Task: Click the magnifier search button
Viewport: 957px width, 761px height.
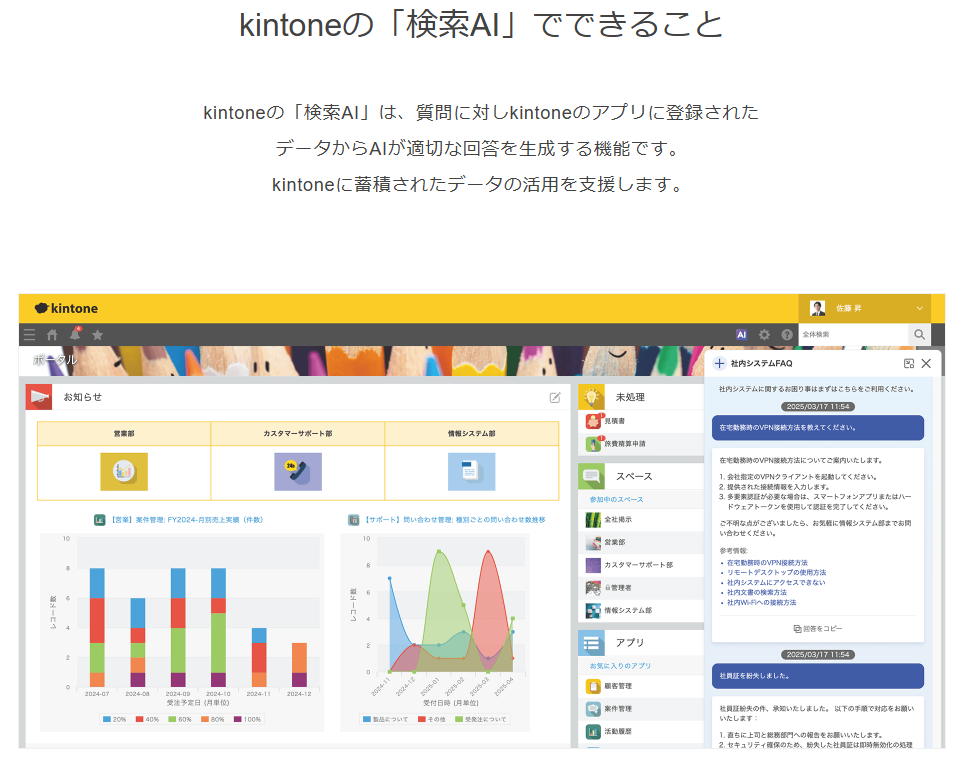Action: [x=919, y=334]
